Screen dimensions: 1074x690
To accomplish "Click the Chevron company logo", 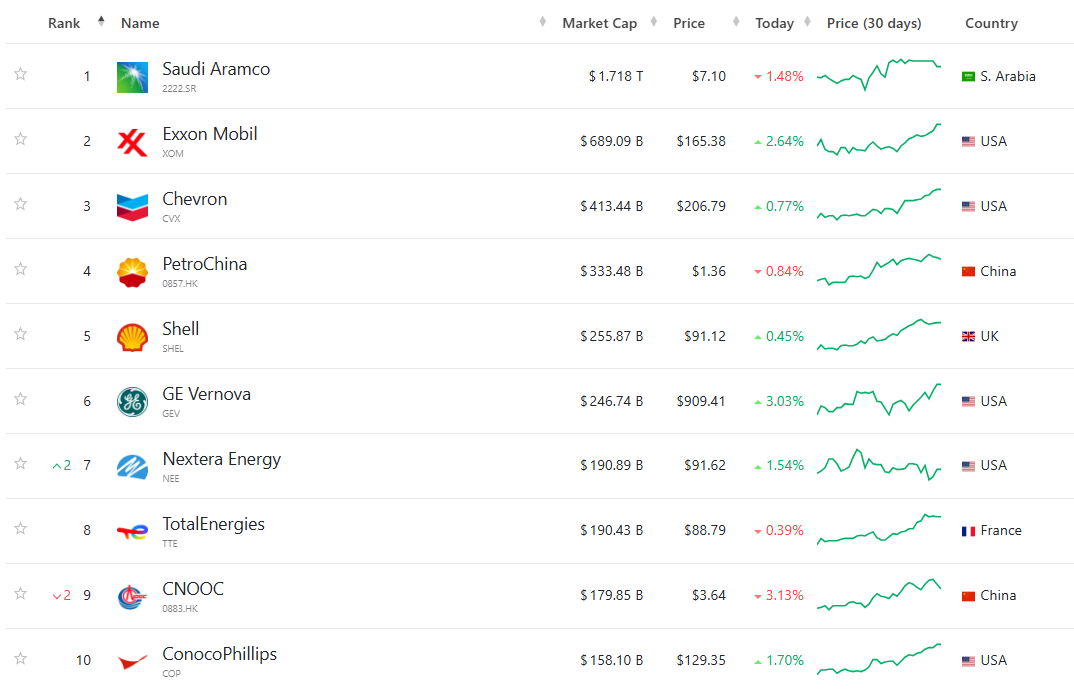I will tap(132, 207).
